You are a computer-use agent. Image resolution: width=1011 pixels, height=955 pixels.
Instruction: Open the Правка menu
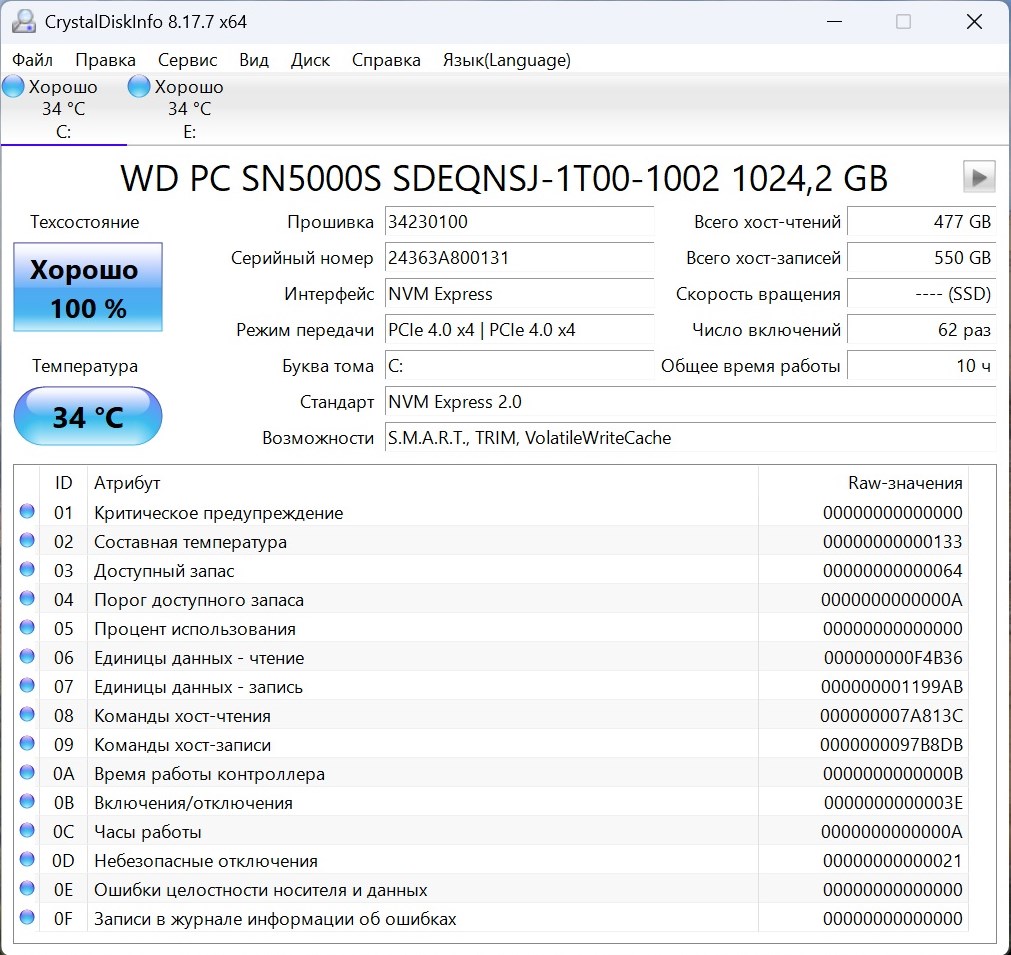[x=105, y=60]
